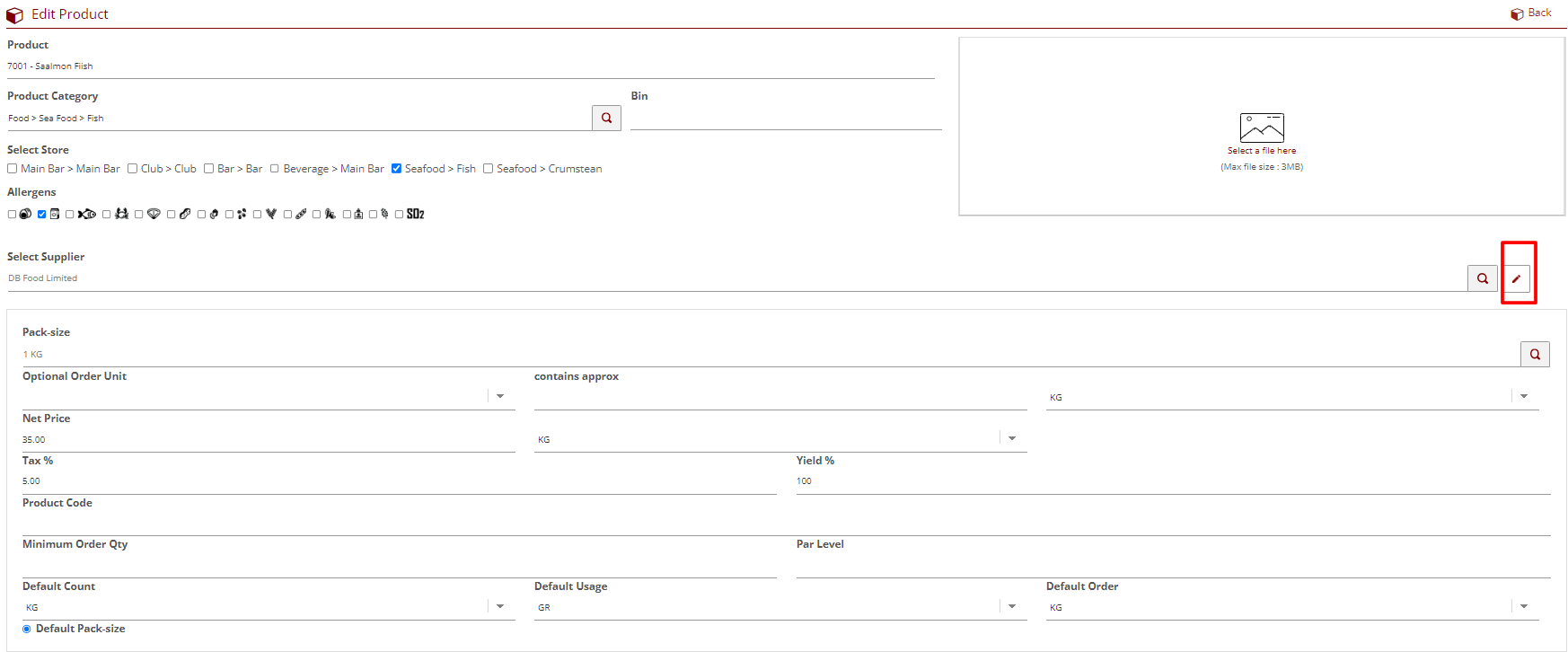Click the Product Category search icon
This screenshot has height=652, width=1568.
coord(606,118)
